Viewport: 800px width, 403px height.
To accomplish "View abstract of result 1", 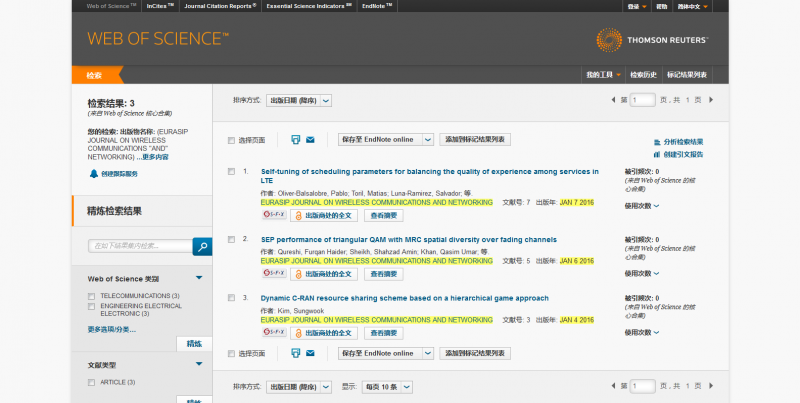I will pos(384,216).
